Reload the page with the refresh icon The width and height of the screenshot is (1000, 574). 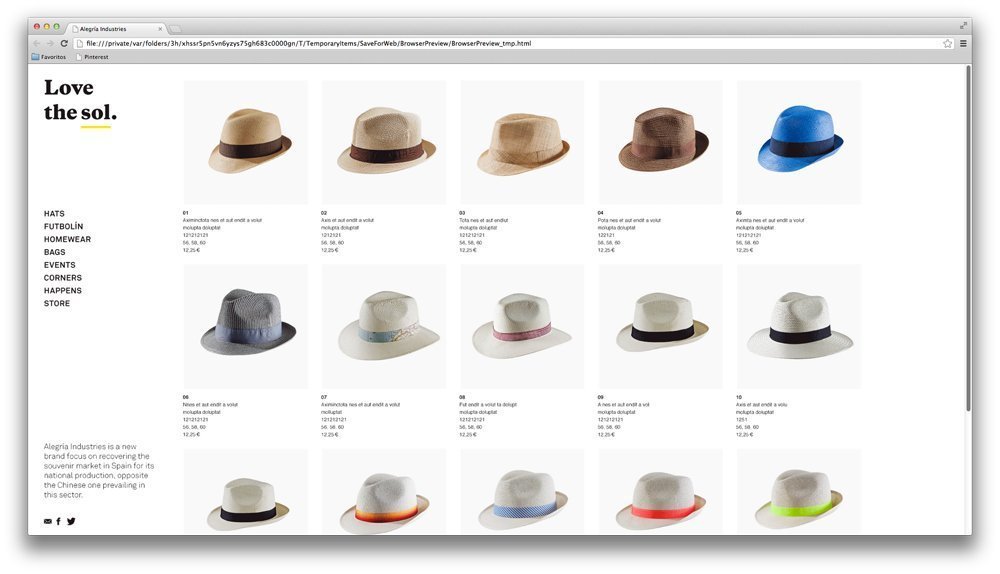[x=64, y=44]
